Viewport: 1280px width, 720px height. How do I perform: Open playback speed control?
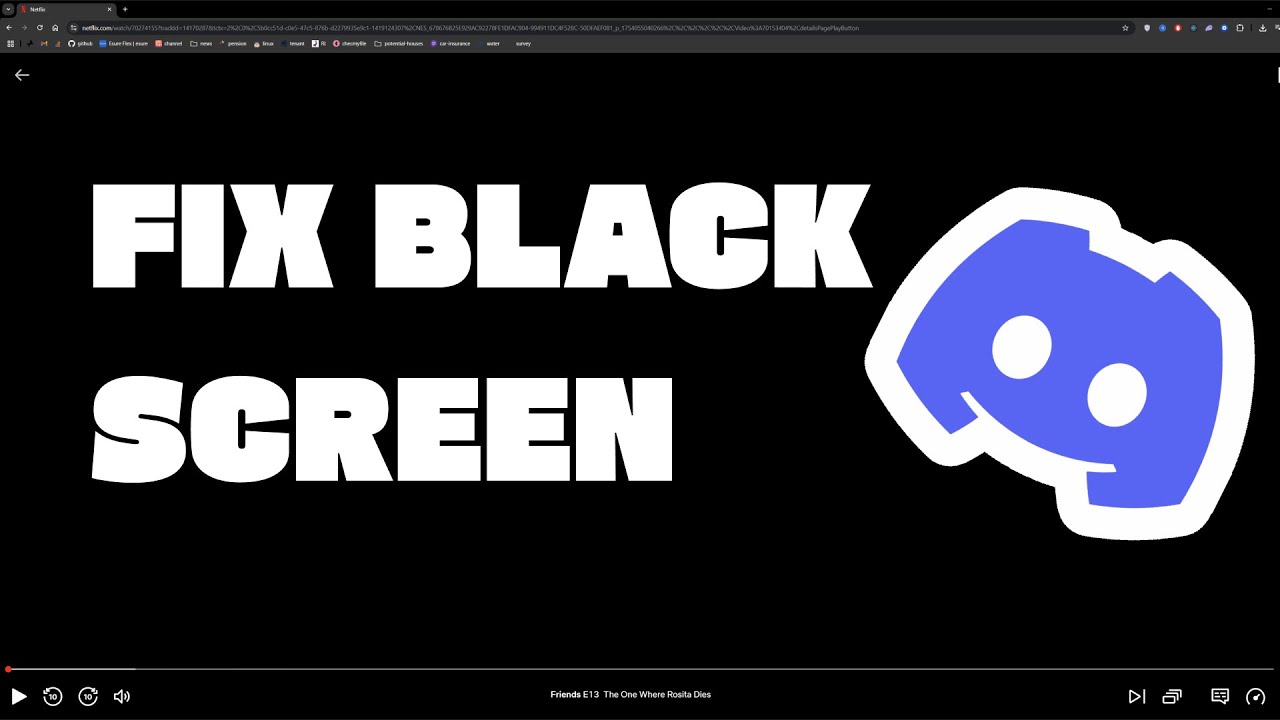[1256, 696]
